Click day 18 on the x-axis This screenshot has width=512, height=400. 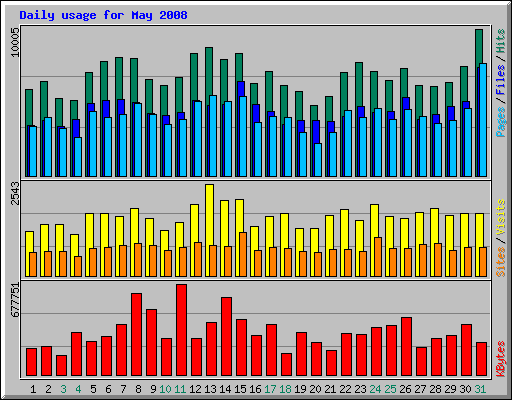(x=285, y=389)
